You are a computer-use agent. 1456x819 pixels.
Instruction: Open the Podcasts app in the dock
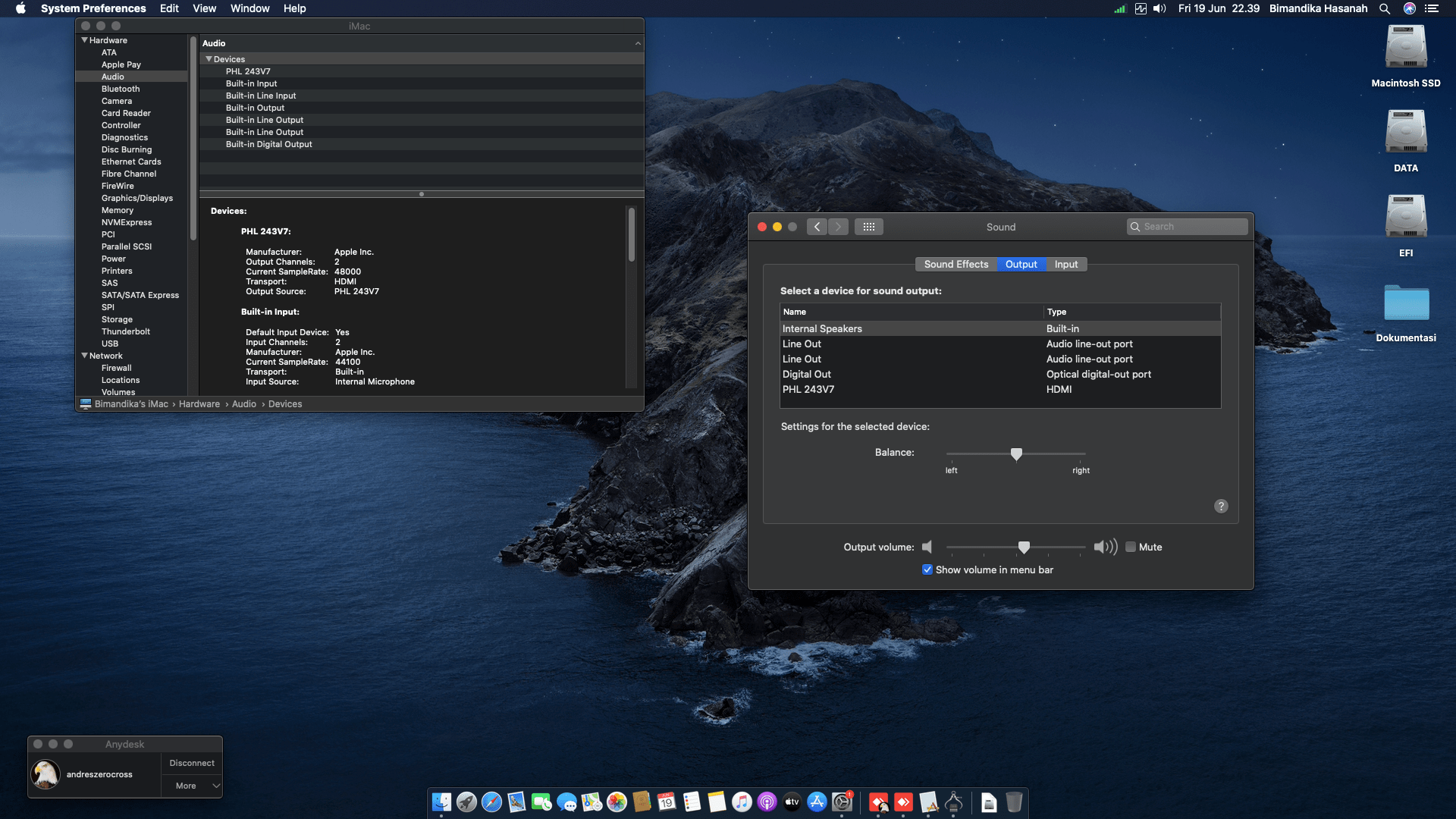[767, 802]
